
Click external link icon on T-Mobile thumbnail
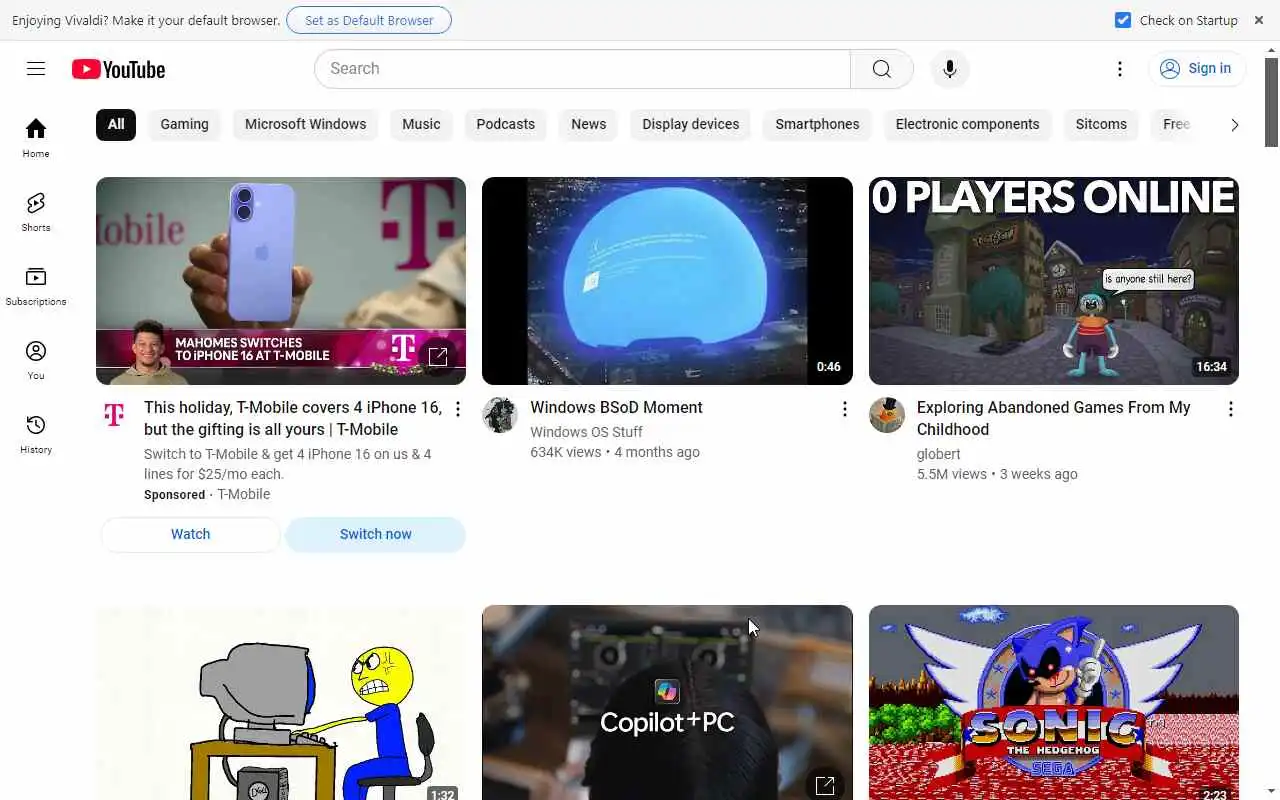(x=437, y=357)
